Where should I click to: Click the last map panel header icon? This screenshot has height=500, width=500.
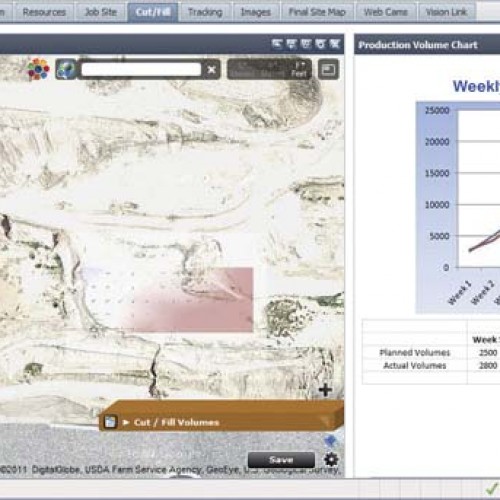tap(335, 44)
